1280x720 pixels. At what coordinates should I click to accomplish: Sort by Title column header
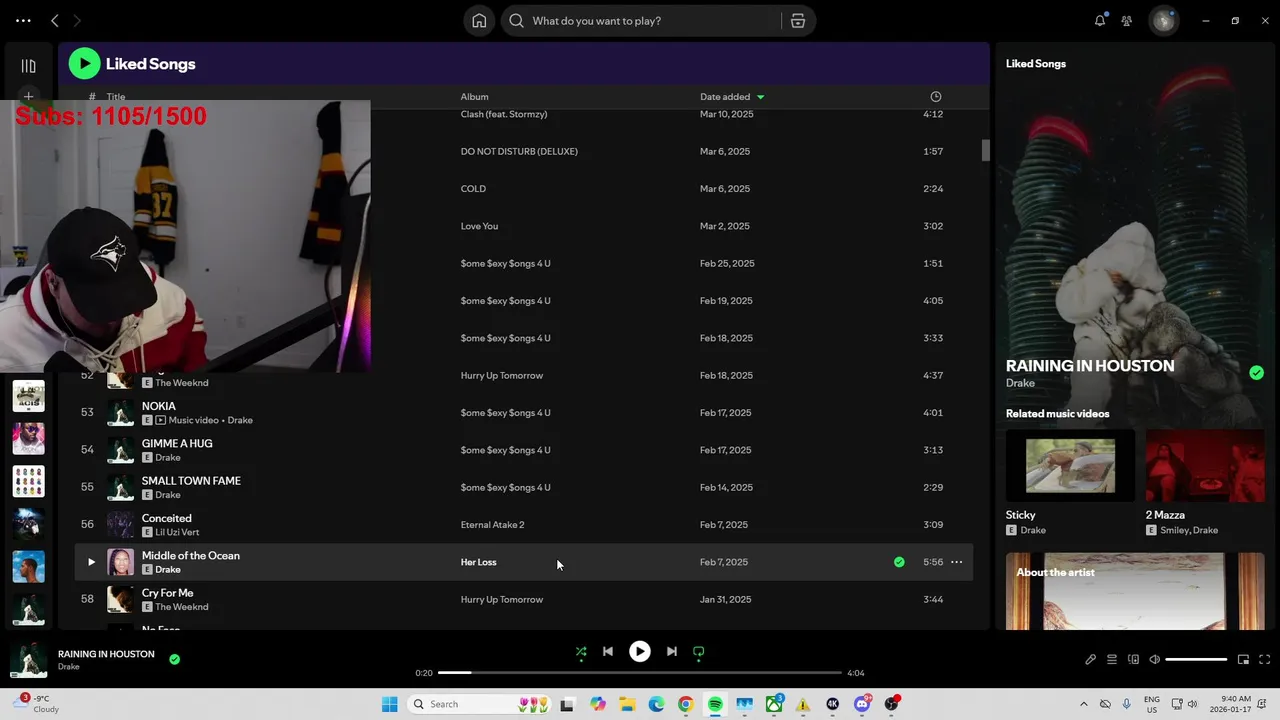(116, 97)
